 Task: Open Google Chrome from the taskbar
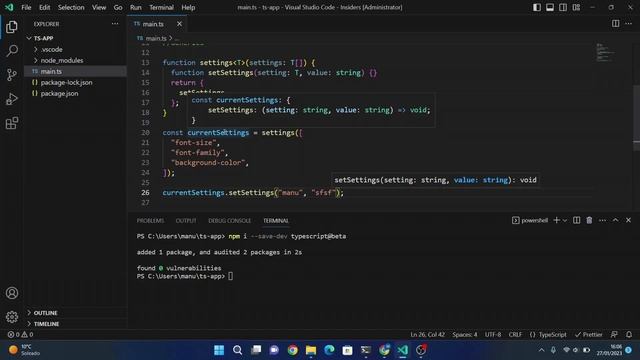coord(293,350)
